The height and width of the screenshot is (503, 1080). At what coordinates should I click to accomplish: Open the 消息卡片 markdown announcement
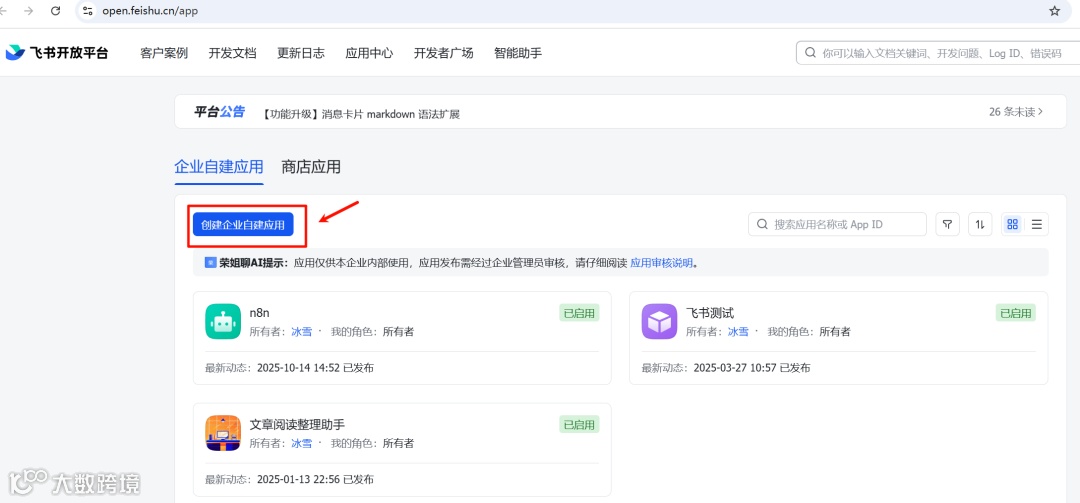point(361,114)
